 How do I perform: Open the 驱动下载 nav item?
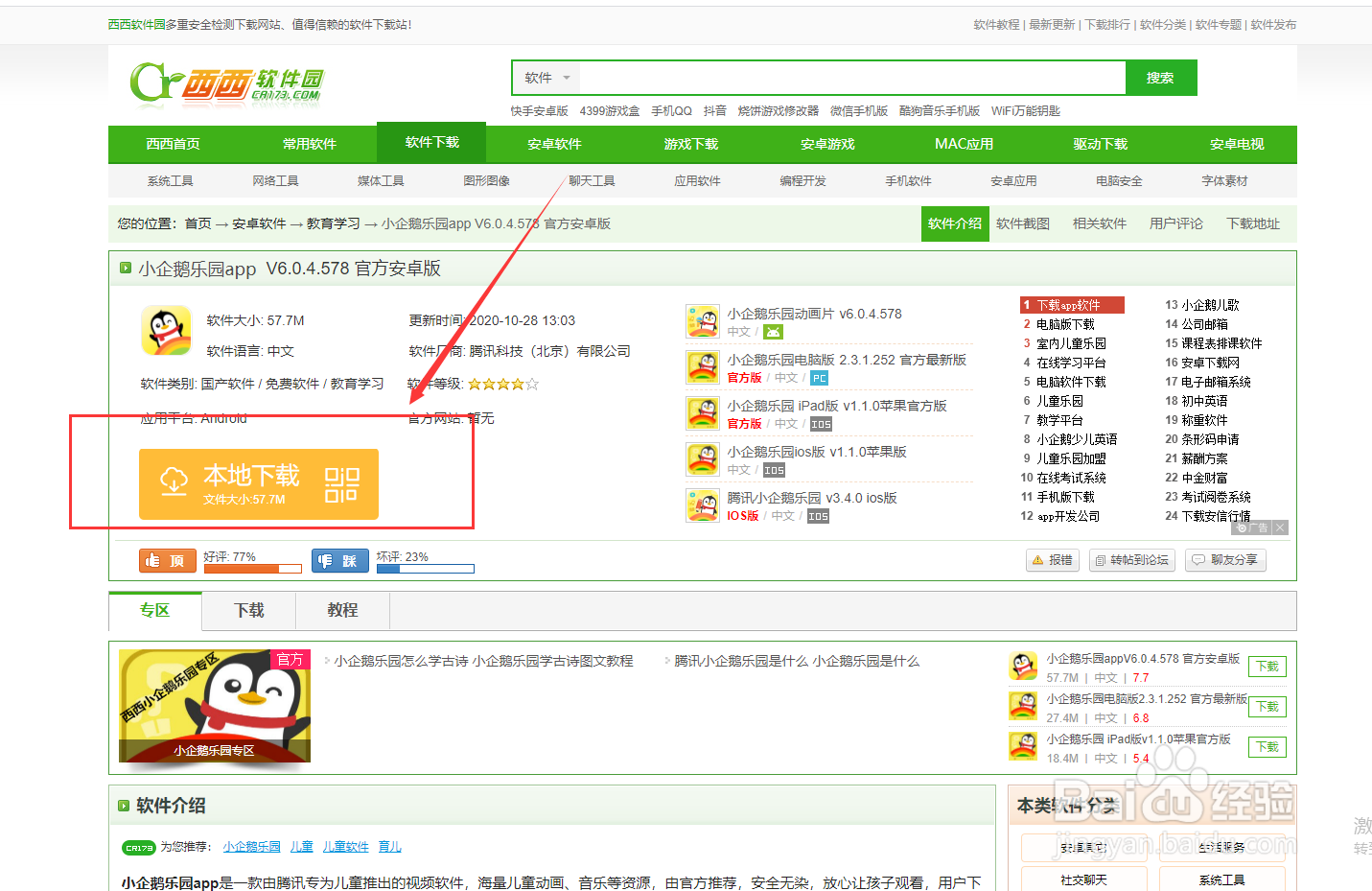pyautogui.click(x=1101, y=144)
